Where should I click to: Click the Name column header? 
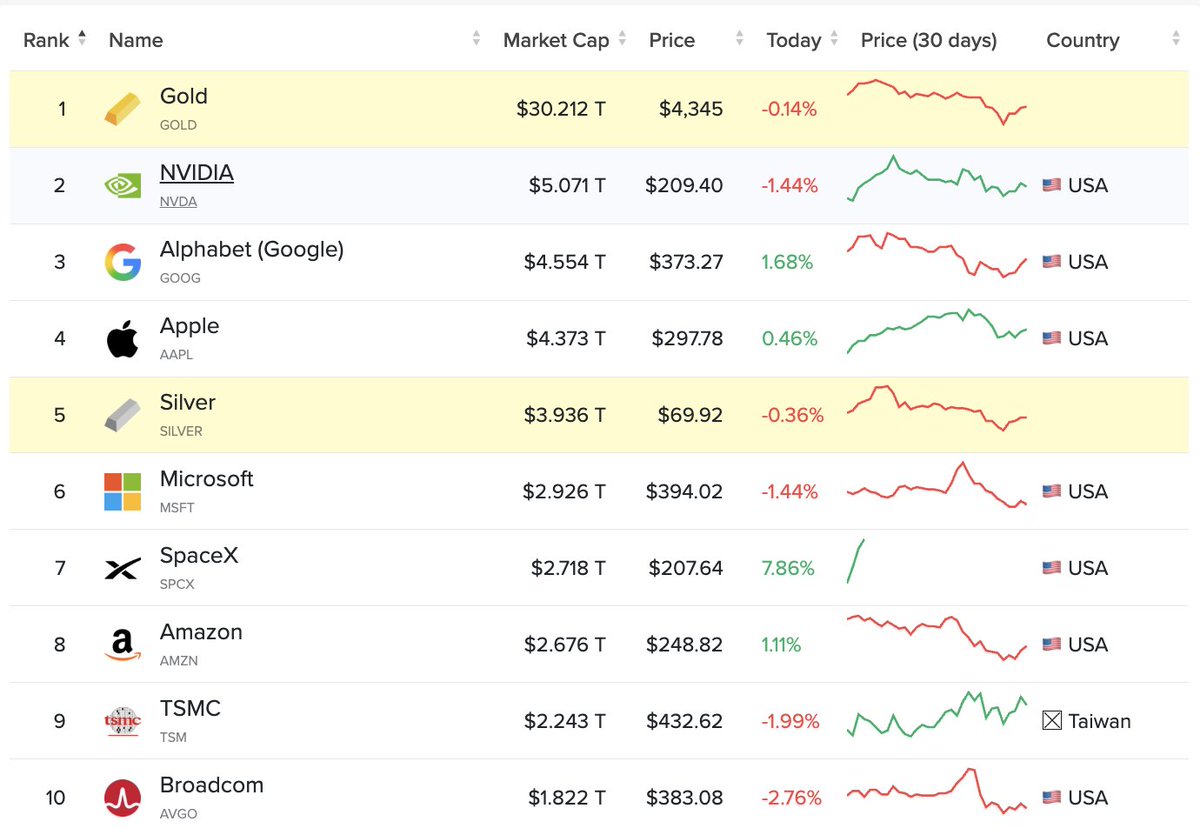pyautogui.click(x=136, y=40)
